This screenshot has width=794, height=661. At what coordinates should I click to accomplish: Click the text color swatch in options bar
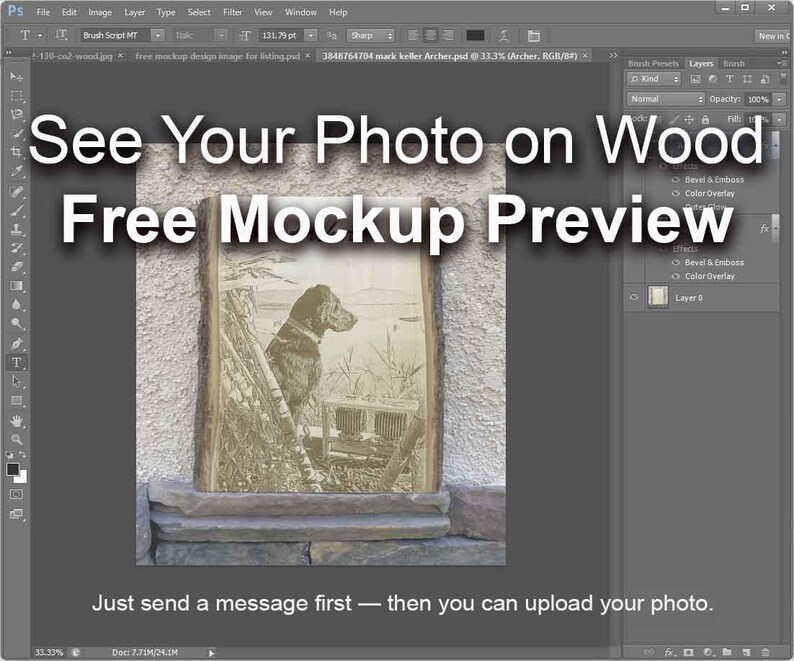475,35
